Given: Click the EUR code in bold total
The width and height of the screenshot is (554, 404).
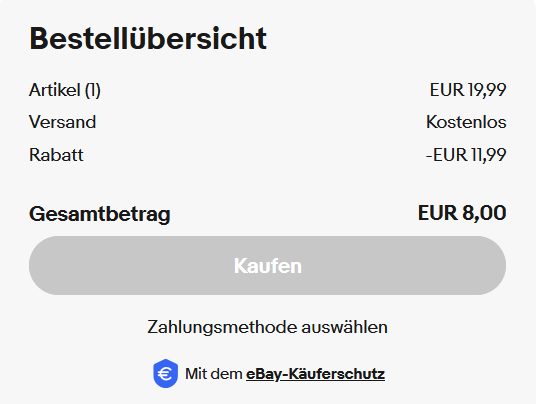Looking at the screenshot, I should 438,213.
